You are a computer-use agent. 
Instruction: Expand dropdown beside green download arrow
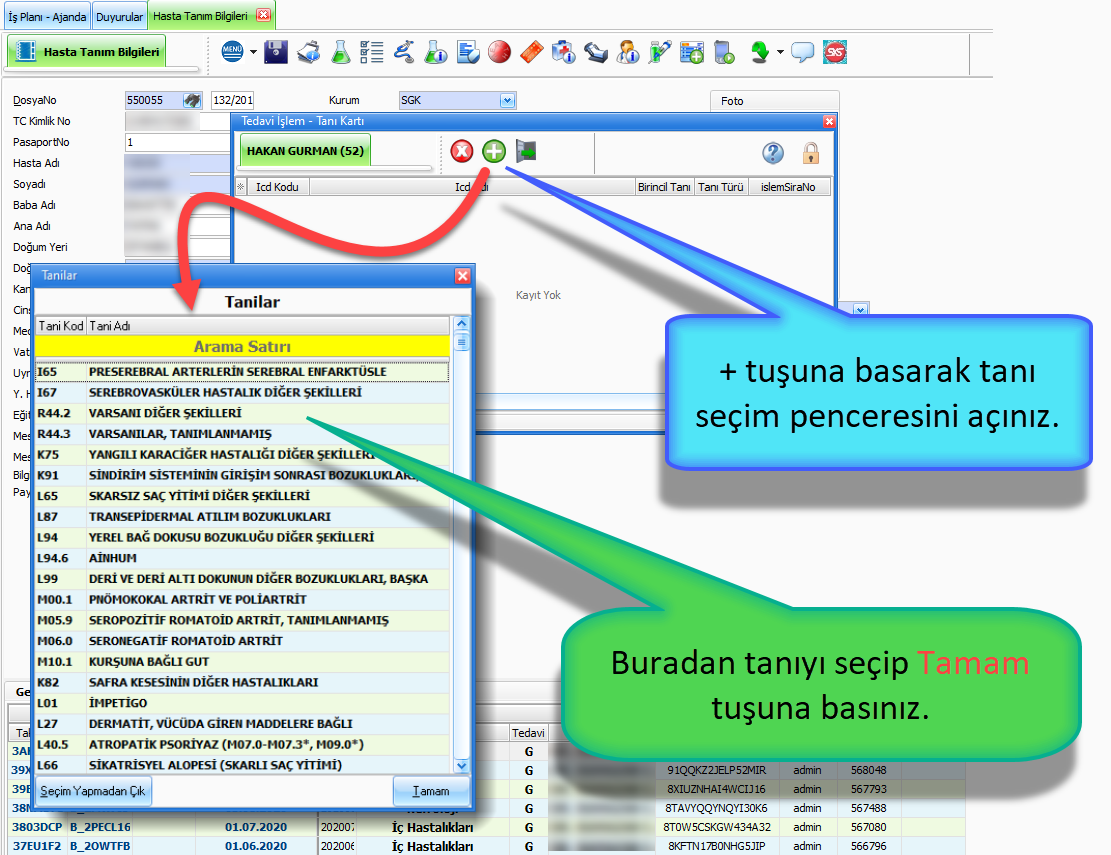[x=780, y=52]
